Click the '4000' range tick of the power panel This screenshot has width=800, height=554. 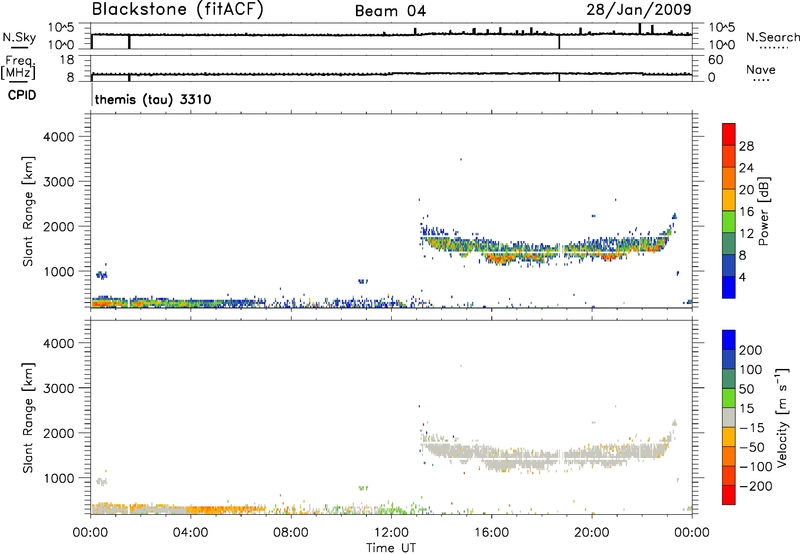coord(59,137)
